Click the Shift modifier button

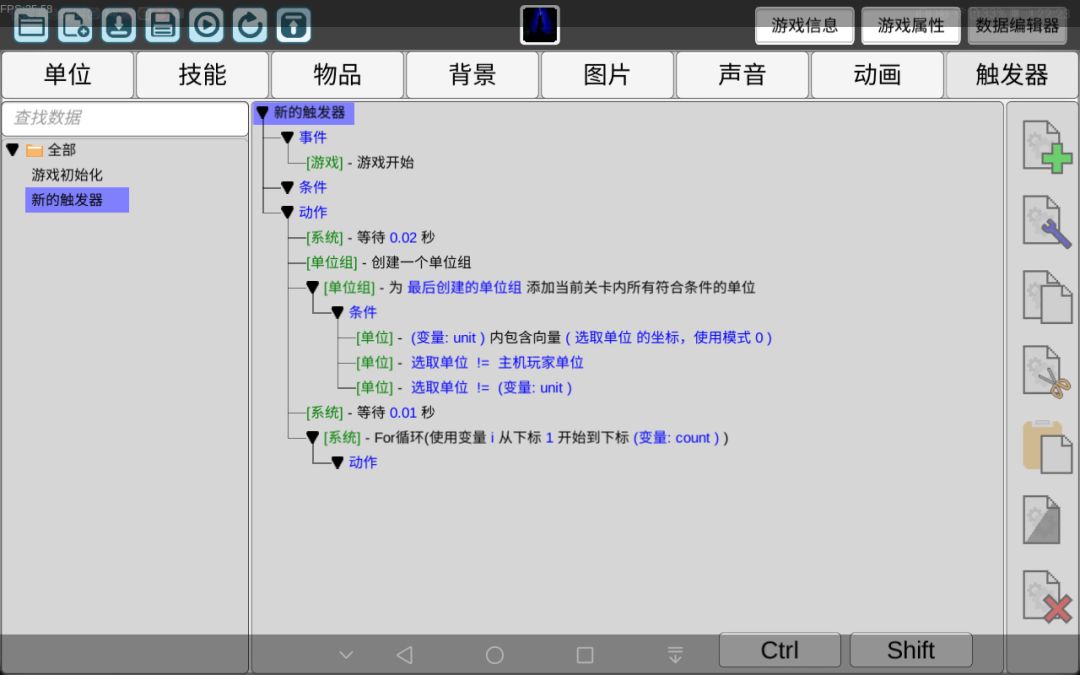tap(911, 650)
